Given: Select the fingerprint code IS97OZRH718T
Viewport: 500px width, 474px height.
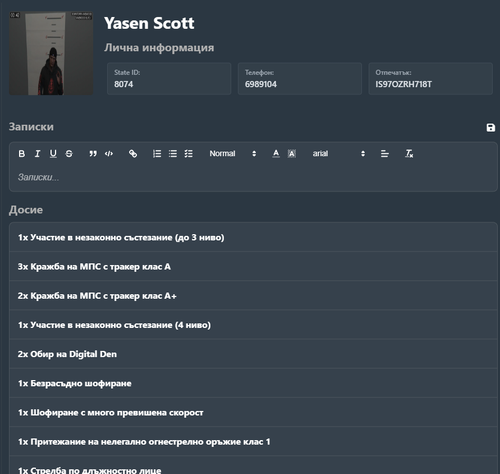Looking at the screenshot, I should coord(403,84).
